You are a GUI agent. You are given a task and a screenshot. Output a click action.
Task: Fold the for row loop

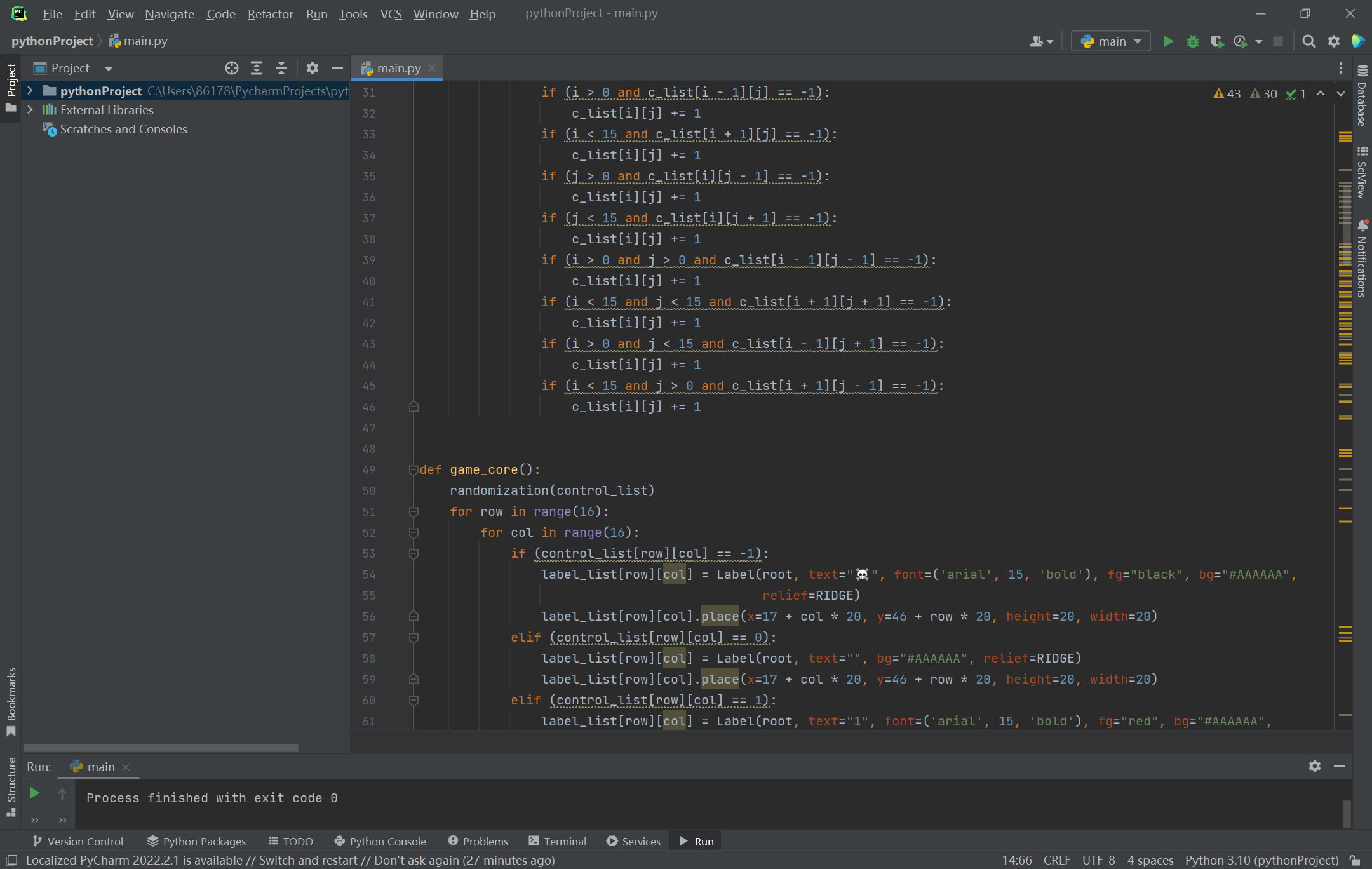(x=414, y=512)
